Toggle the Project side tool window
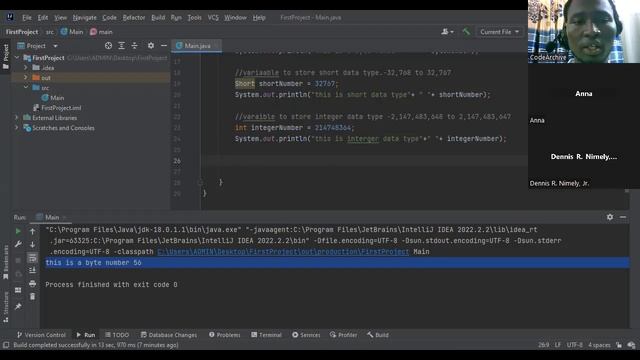Viewport: 640px width, 360px height. point(6,56)
